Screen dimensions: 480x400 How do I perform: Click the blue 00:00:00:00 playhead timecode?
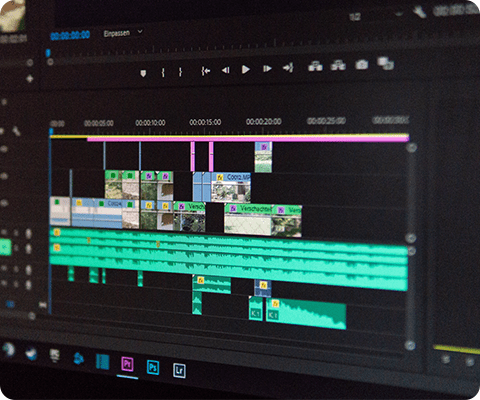(70, 35)
